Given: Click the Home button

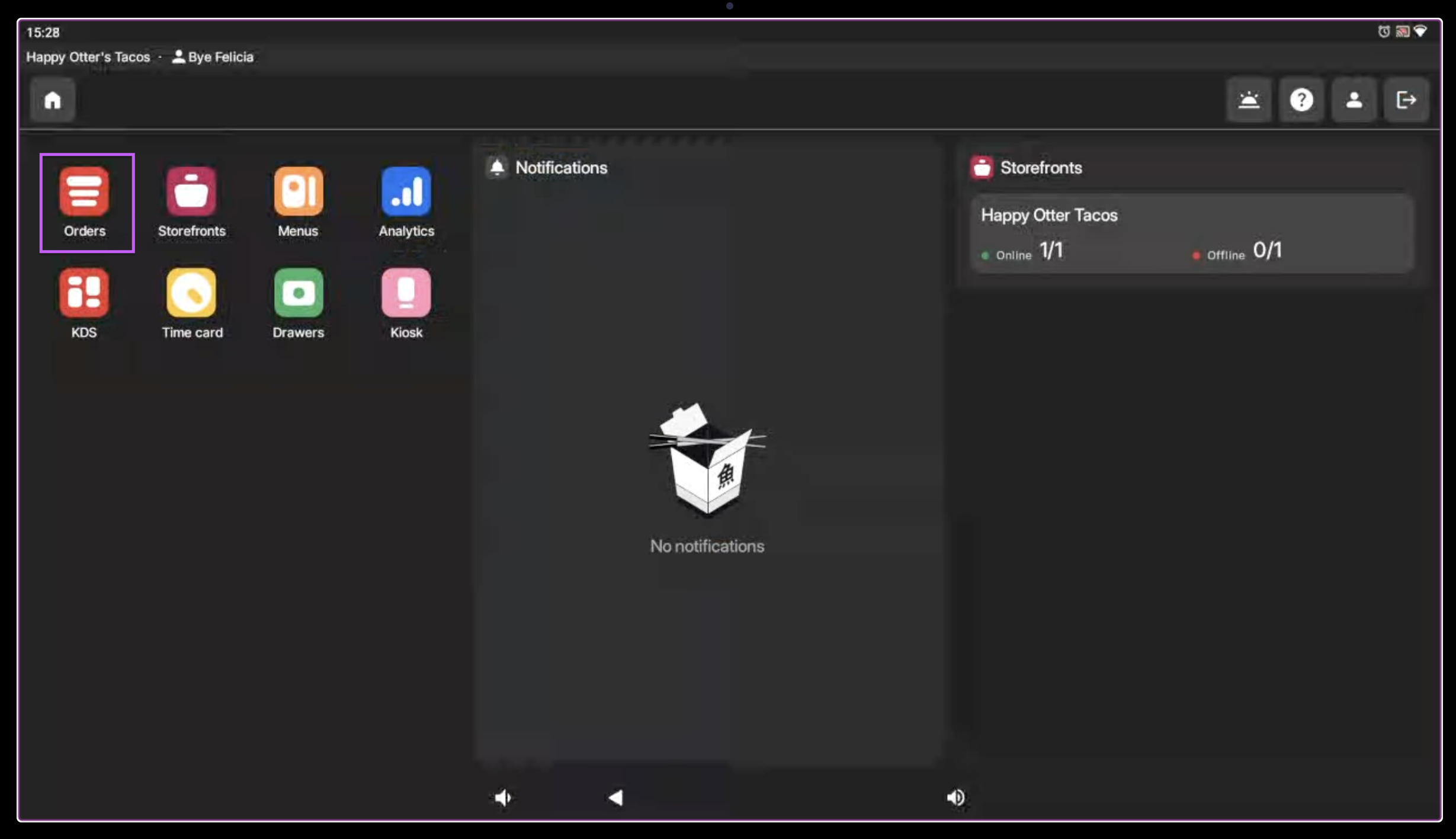Looking at the screenshot, I should 53,100.
